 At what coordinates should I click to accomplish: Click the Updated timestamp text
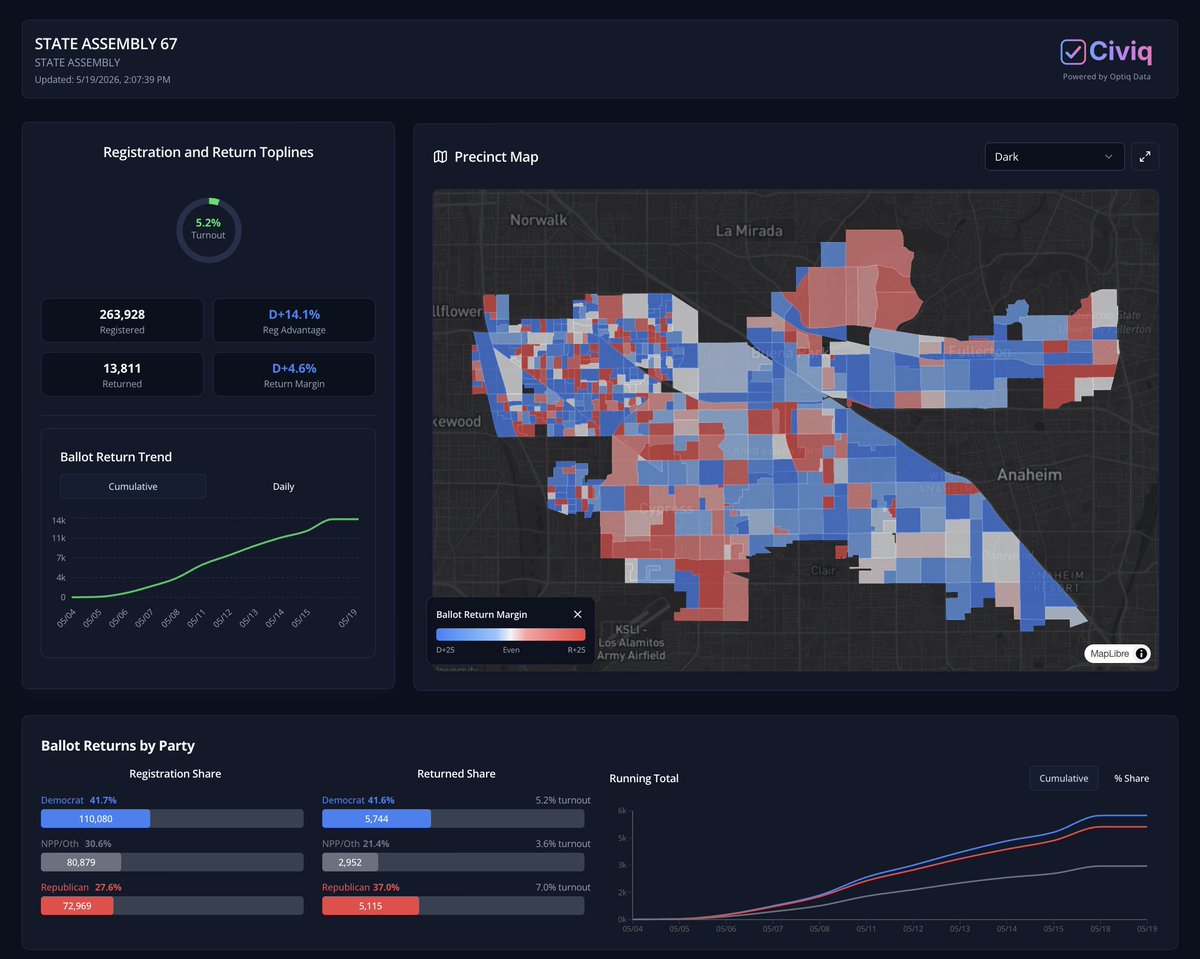pyautogui.click(x=103, y=79)
